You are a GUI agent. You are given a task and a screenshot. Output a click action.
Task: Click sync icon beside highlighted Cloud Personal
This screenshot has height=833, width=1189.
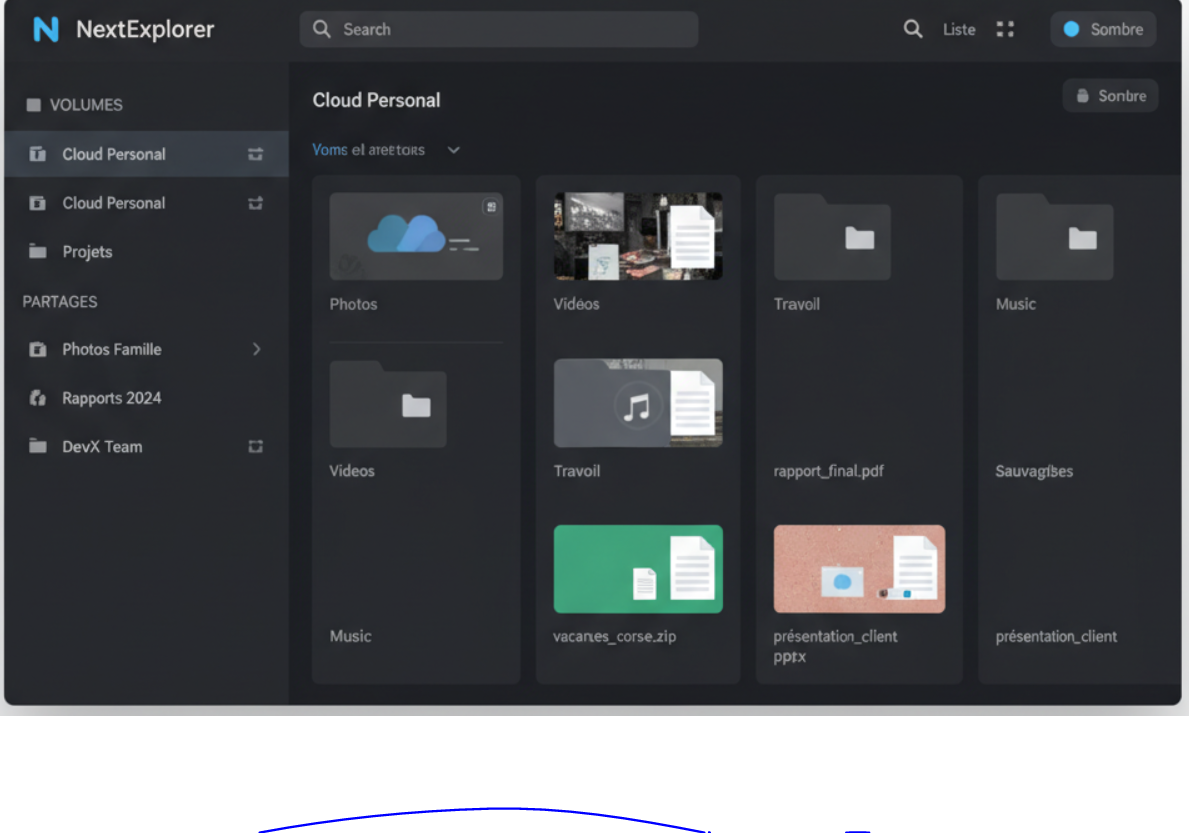point(256,154)
